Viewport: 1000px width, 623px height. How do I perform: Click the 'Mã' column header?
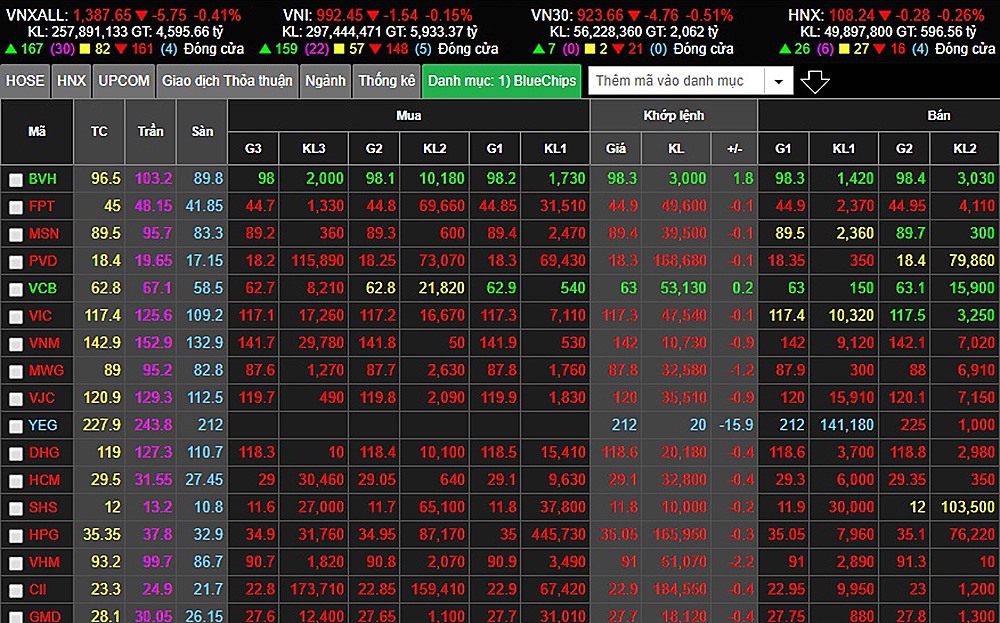tap(37, 132)
